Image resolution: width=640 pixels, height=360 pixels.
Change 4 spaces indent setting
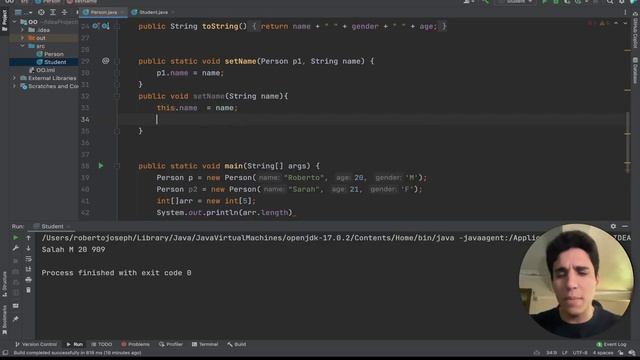coord(603,353)
